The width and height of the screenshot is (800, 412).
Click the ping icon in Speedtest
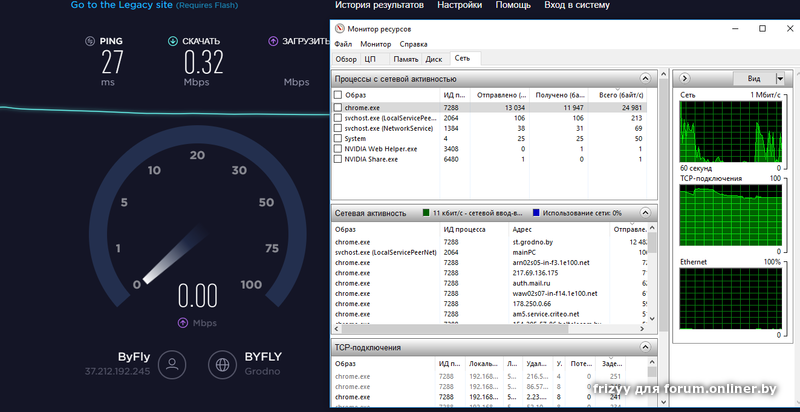(90, 42)
